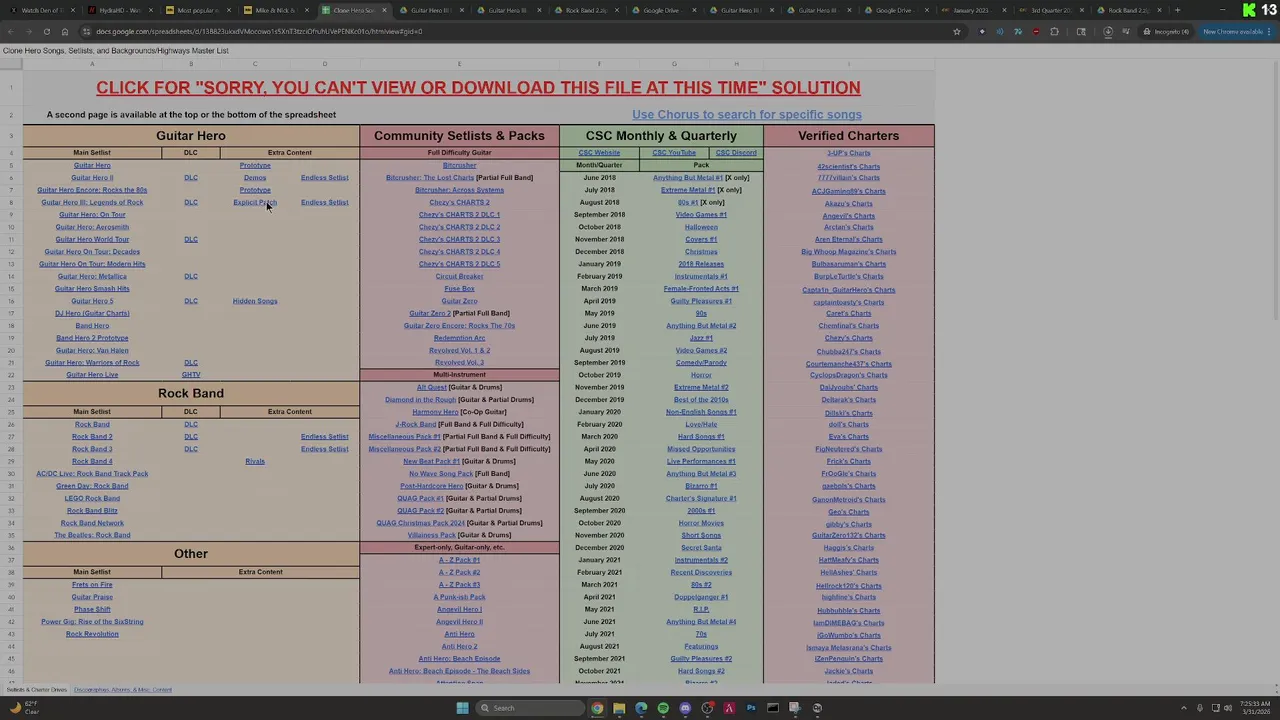The image size is (1280, 720).
Task: Open Akazu's Charts link
Action: pyautogui.click(x=849, y=203)
